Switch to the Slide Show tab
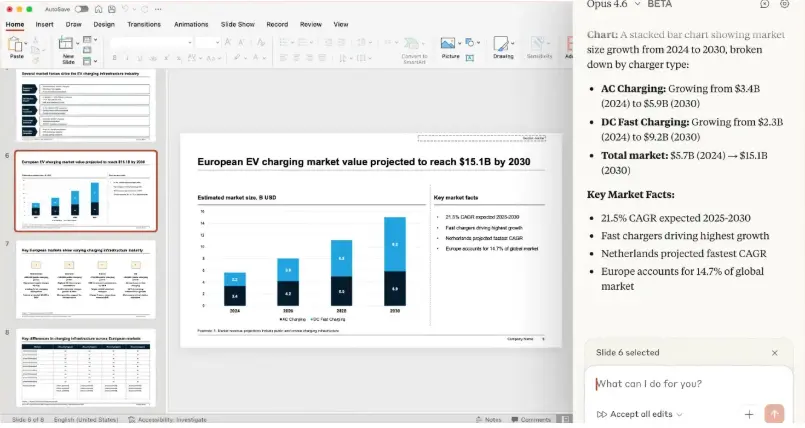Image resolution: width=805 pixels, height=428 pixels. pos(238,24)
